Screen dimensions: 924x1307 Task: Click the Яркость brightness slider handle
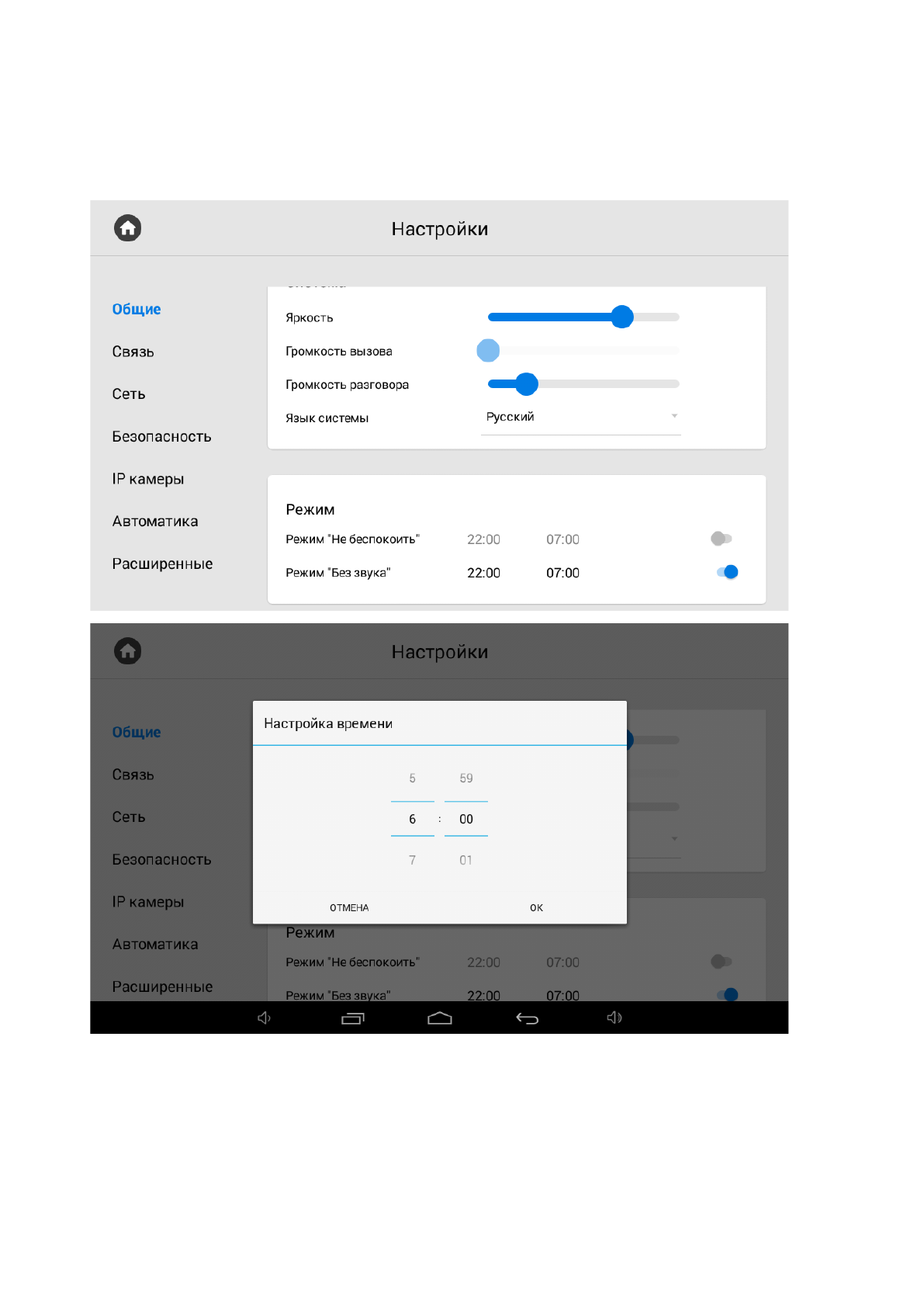click(x=621, y=317)
